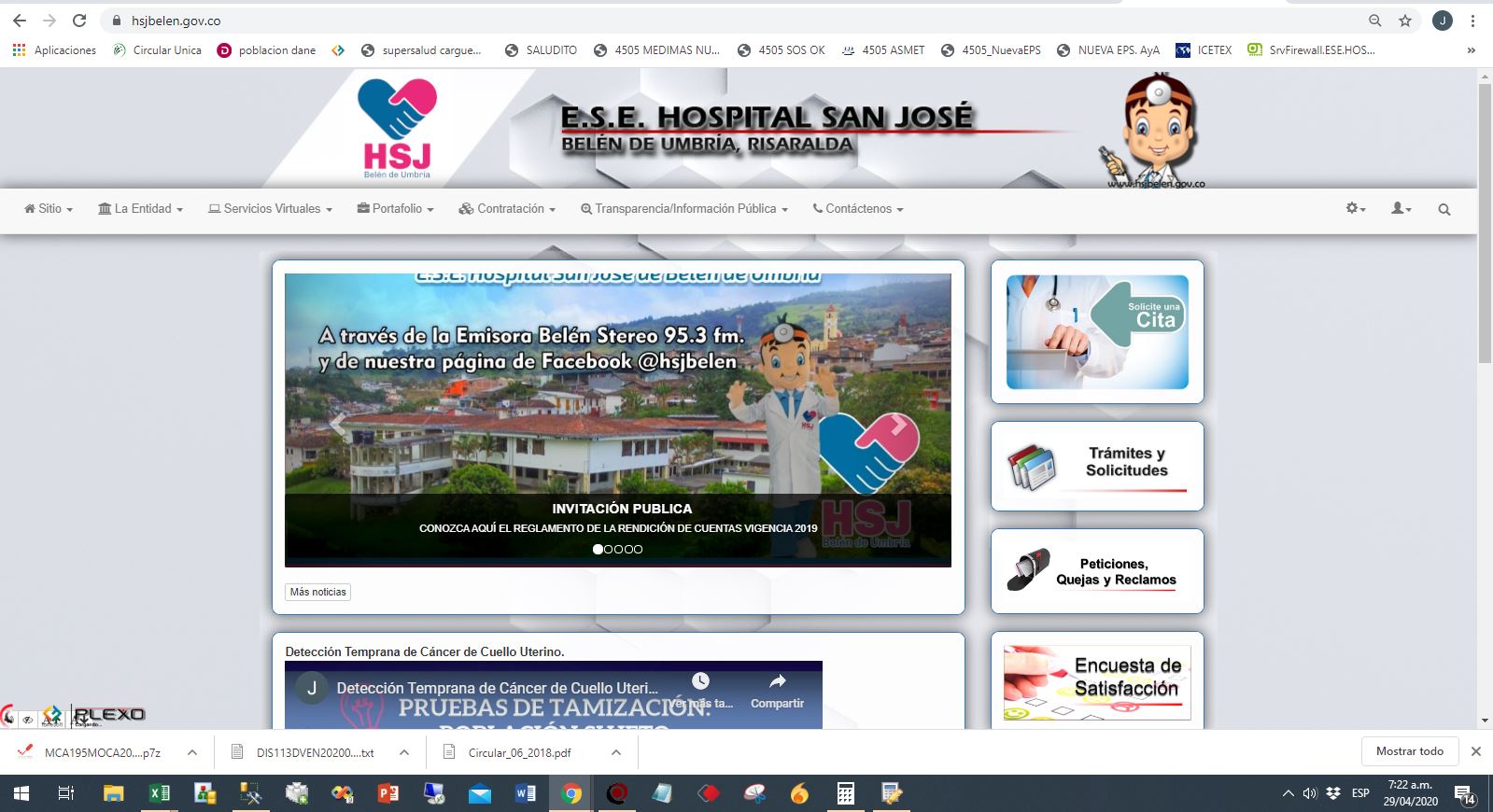This screenshot has height=812, width=1493.
Task: Click the website search magnifier icon
Action: [x=1444, y=210]
